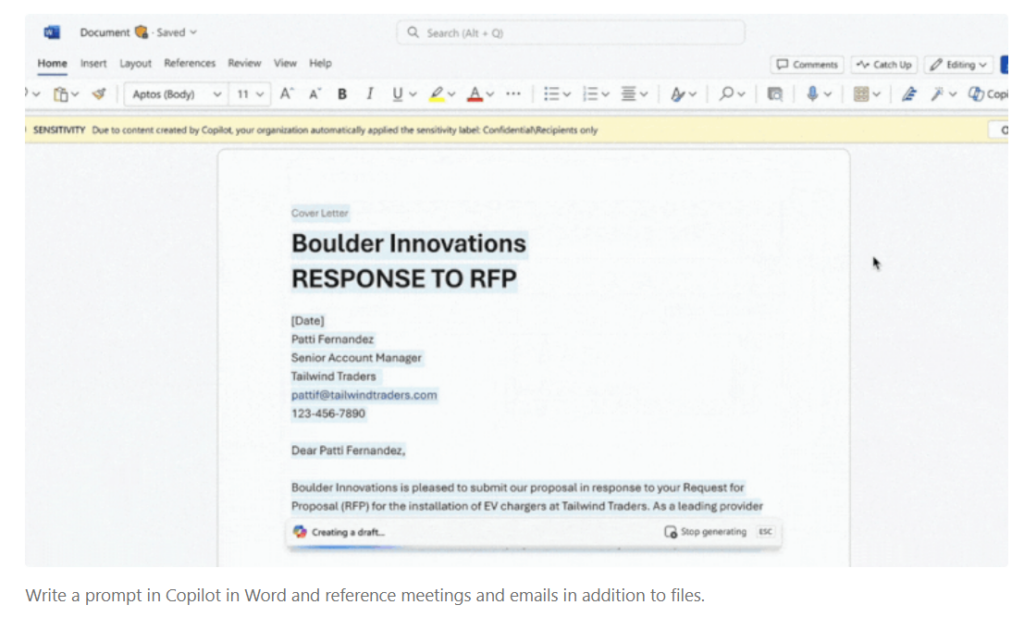Decrease font size with shrink font icon
The image size is (1024, 642).
coord(315,94)
